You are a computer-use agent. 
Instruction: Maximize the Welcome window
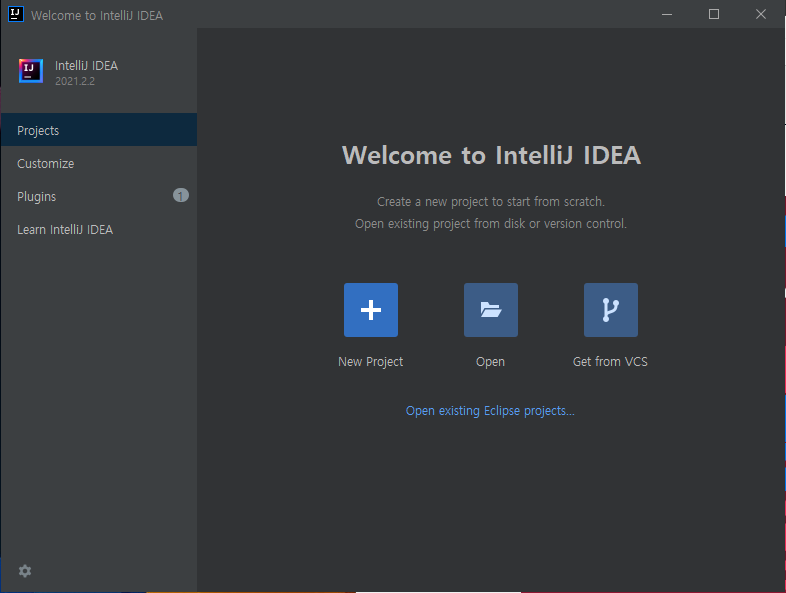coord(714,15)
